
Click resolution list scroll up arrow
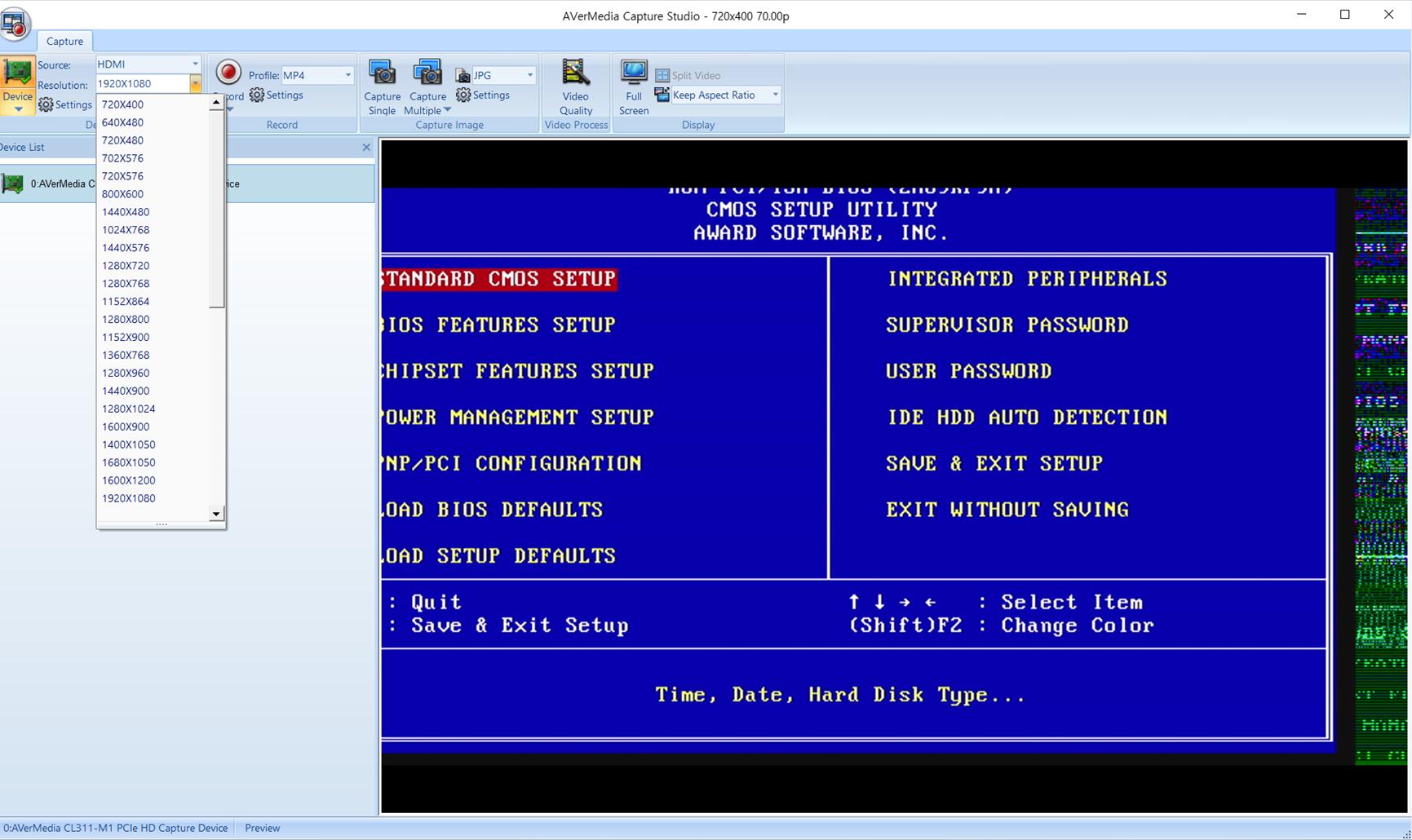[x=216, y=103]
